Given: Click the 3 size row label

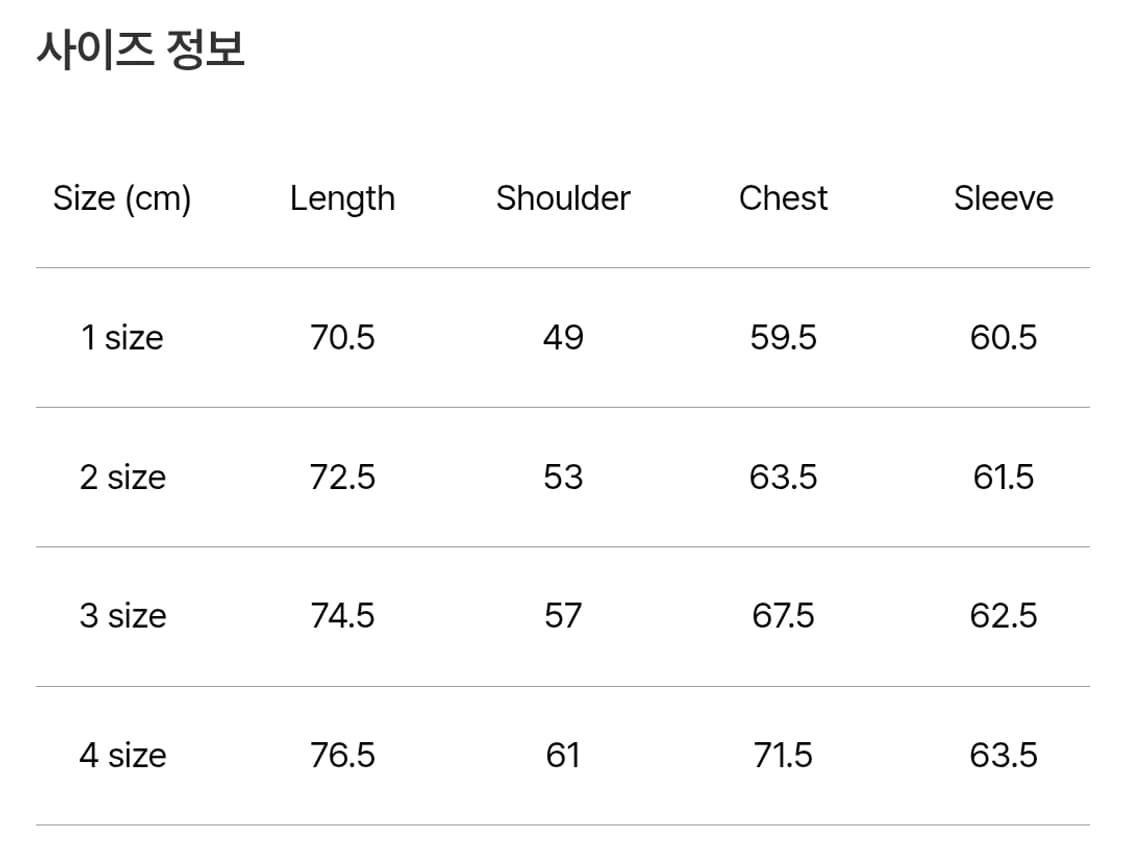Looking at the screenshot, I should tap(122, 616).
